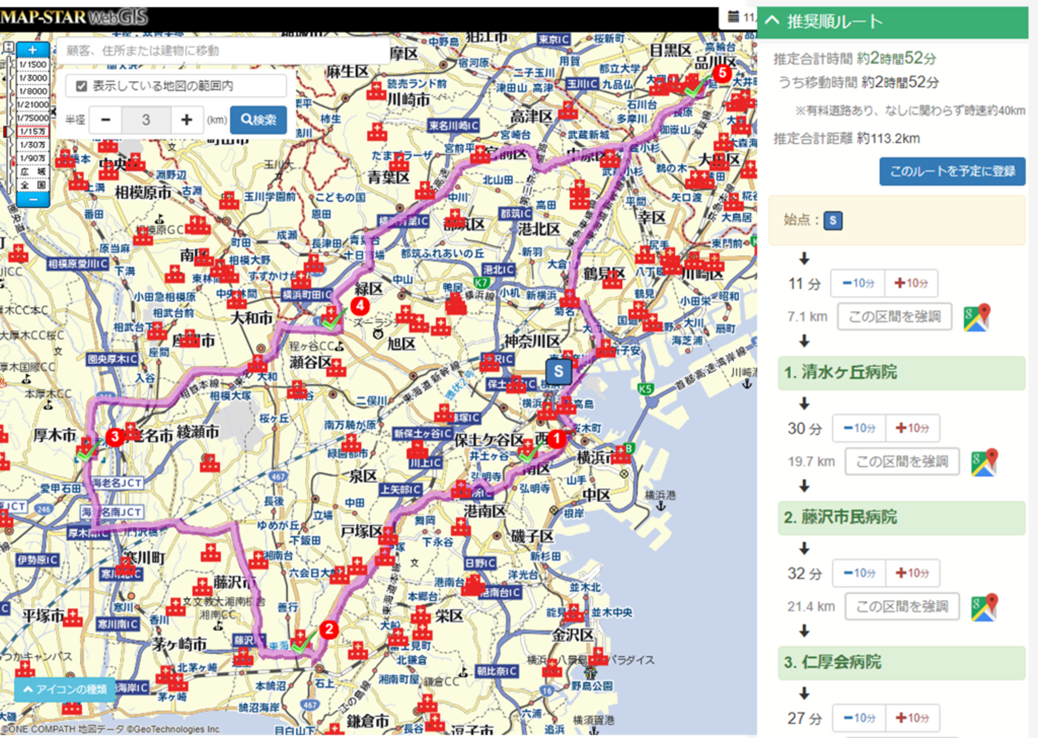The height and width of the screenshot is (738, 1038).
Task: Click the +10分 button for the 27 分 segment
Action: pyautogui.click(x=913, y=718)
